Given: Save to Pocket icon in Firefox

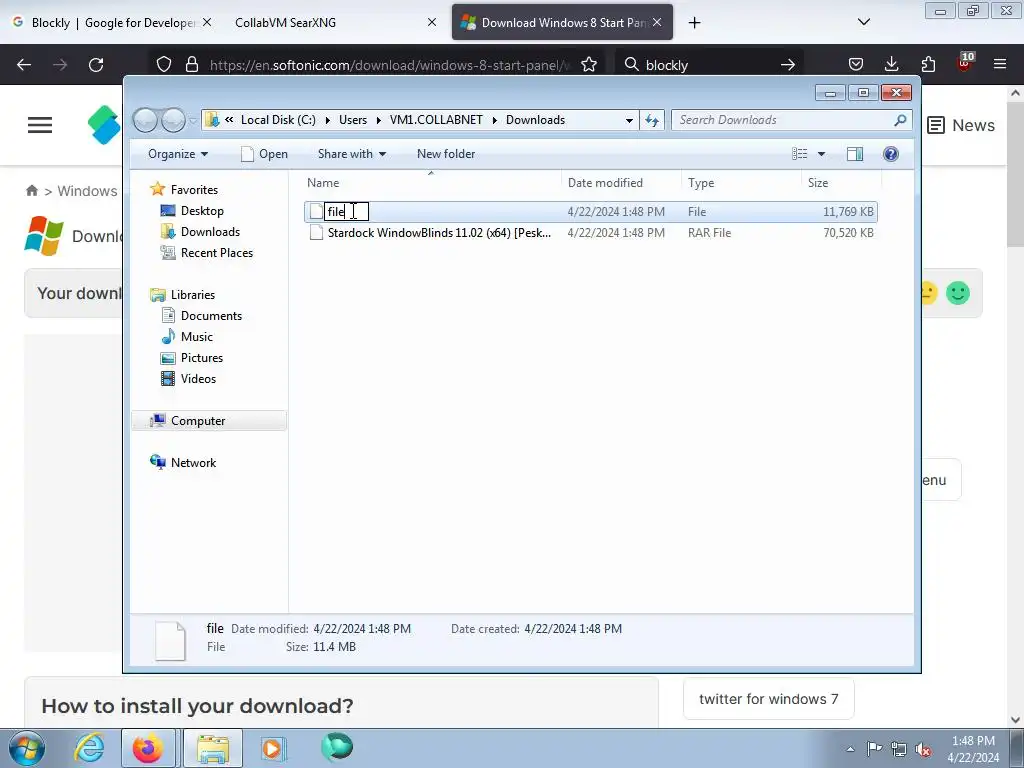Looking at the screenshot, I should [x=856, y=65].
